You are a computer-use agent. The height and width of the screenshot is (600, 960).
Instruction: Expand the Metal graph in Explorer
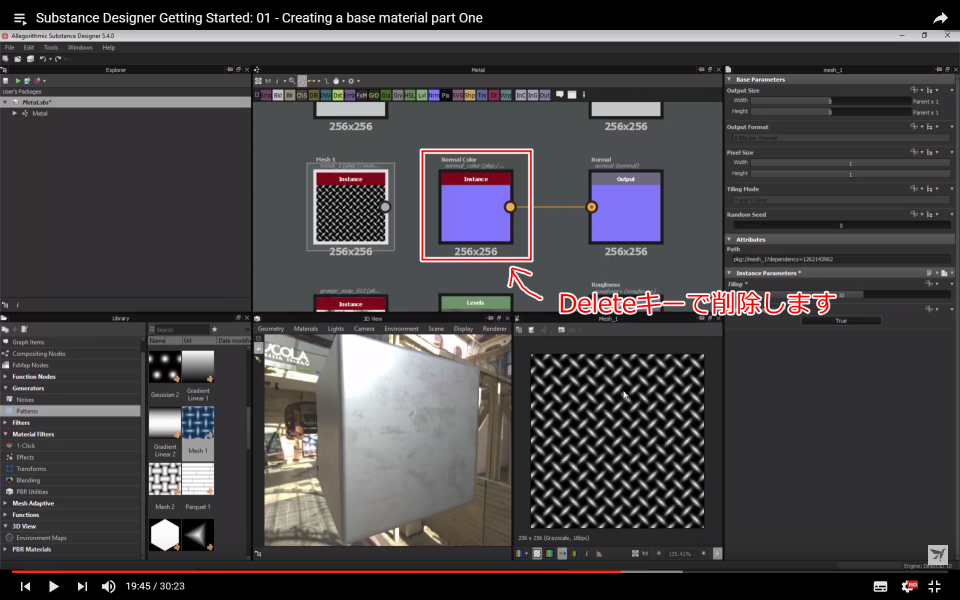[15, 113]
